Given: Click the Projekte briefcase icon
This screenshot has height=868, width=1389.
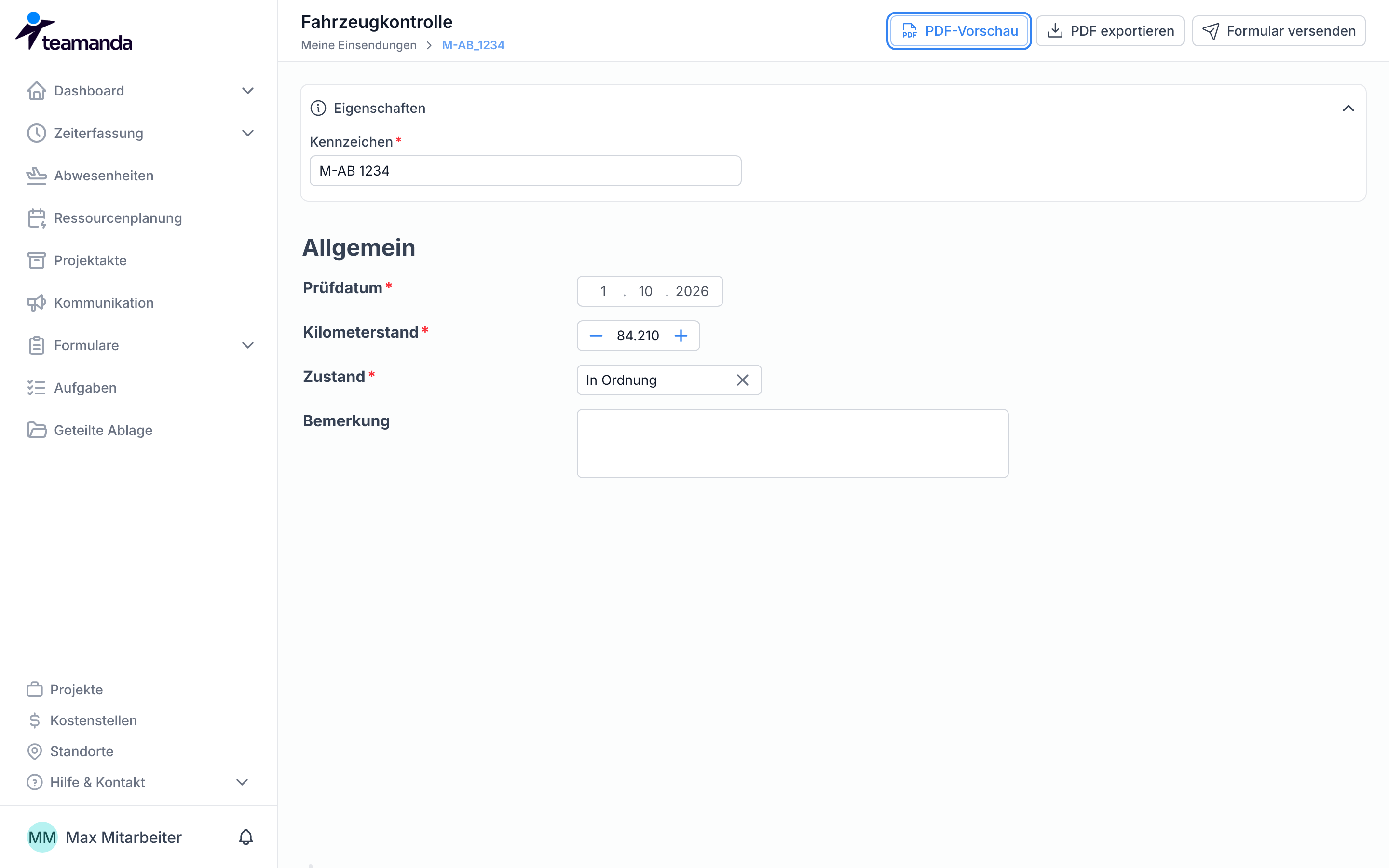Looking at the screenshot, I should coord(34,690).
